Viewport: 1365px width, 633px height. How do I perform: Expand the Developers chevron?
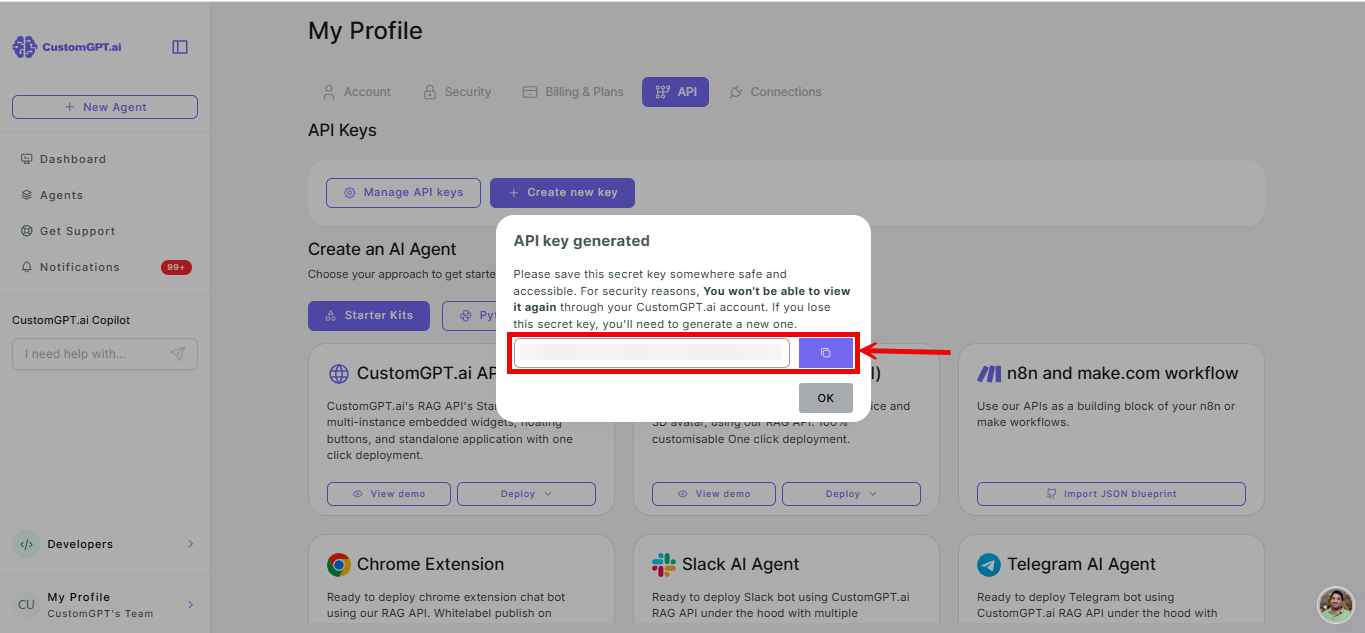coord(190,544)
